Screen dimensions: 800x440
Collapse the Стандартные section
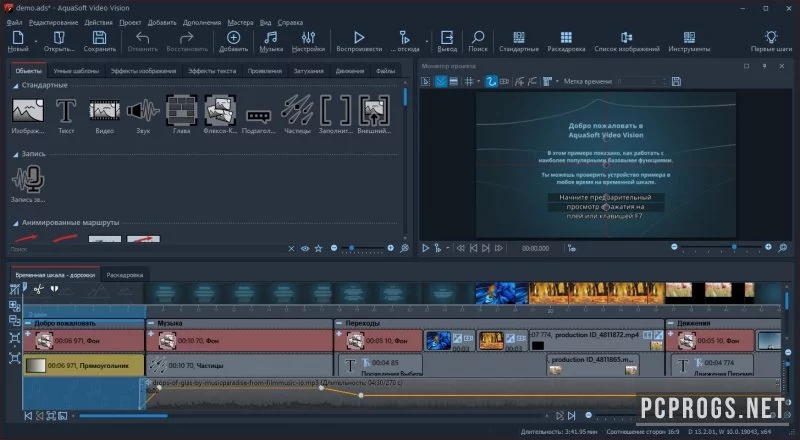point(15,86)
